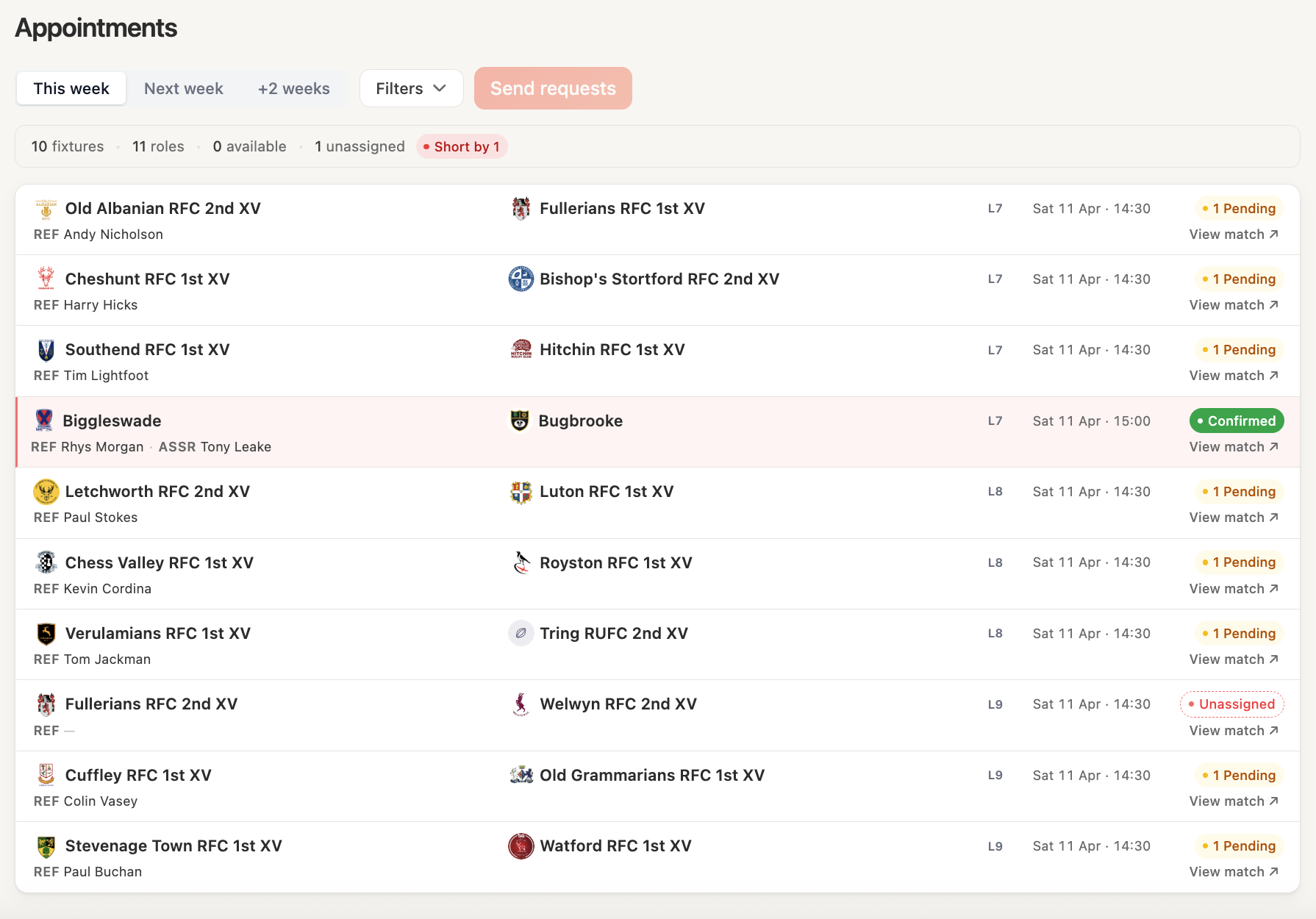Open View match for Cheshunt fixture
The image size is (1316, 919).
click(1234, 305)
